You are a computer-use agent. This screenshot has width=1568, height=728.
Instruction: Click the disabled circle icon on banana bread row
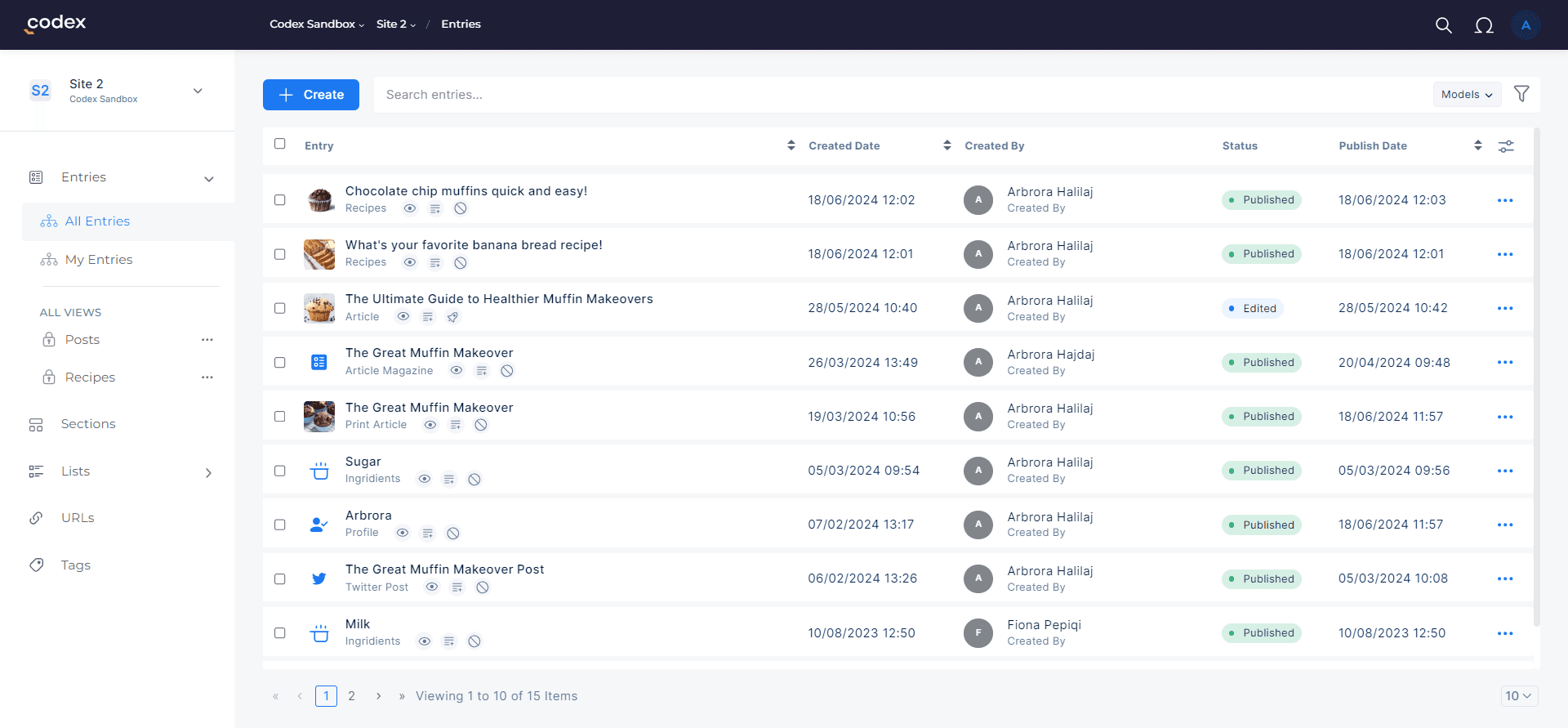(x=461, y=262)
